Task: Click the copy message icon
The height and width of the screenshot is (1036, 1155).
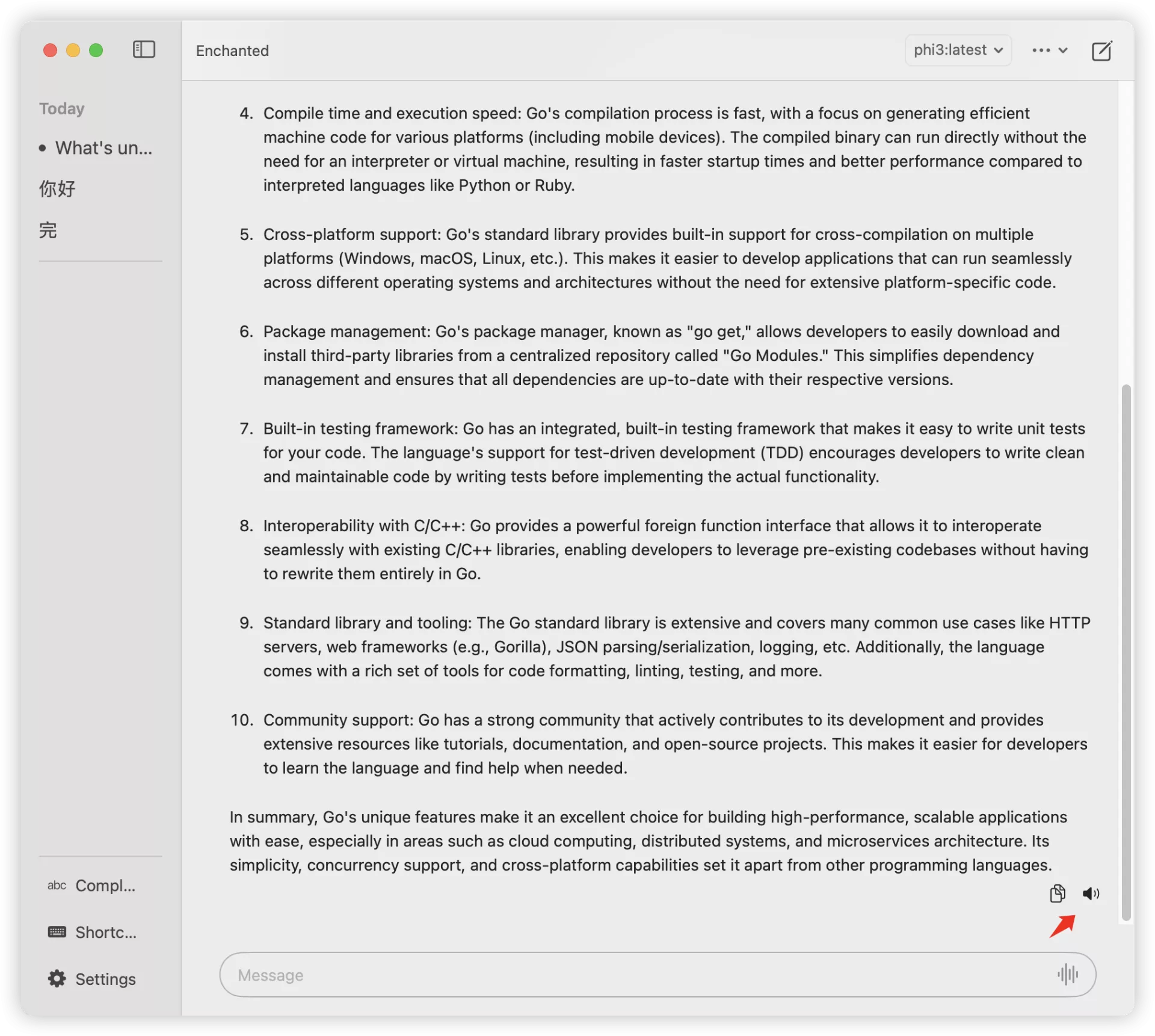Action: [x=1057, y=893]
